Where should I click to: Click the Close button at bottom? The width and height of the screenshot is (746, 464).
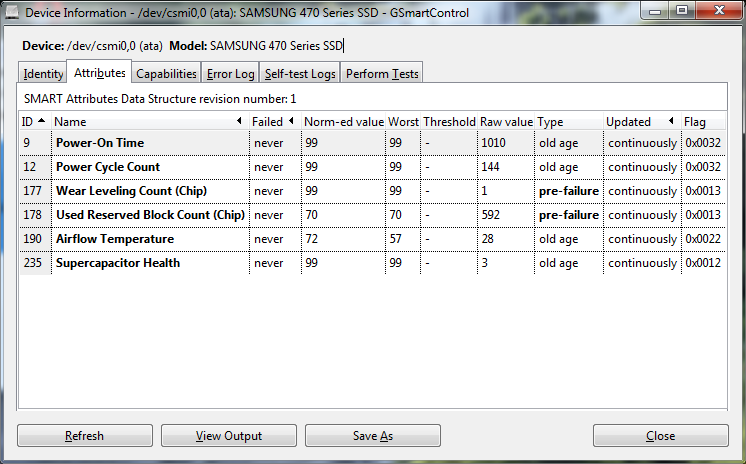[660, 436]
